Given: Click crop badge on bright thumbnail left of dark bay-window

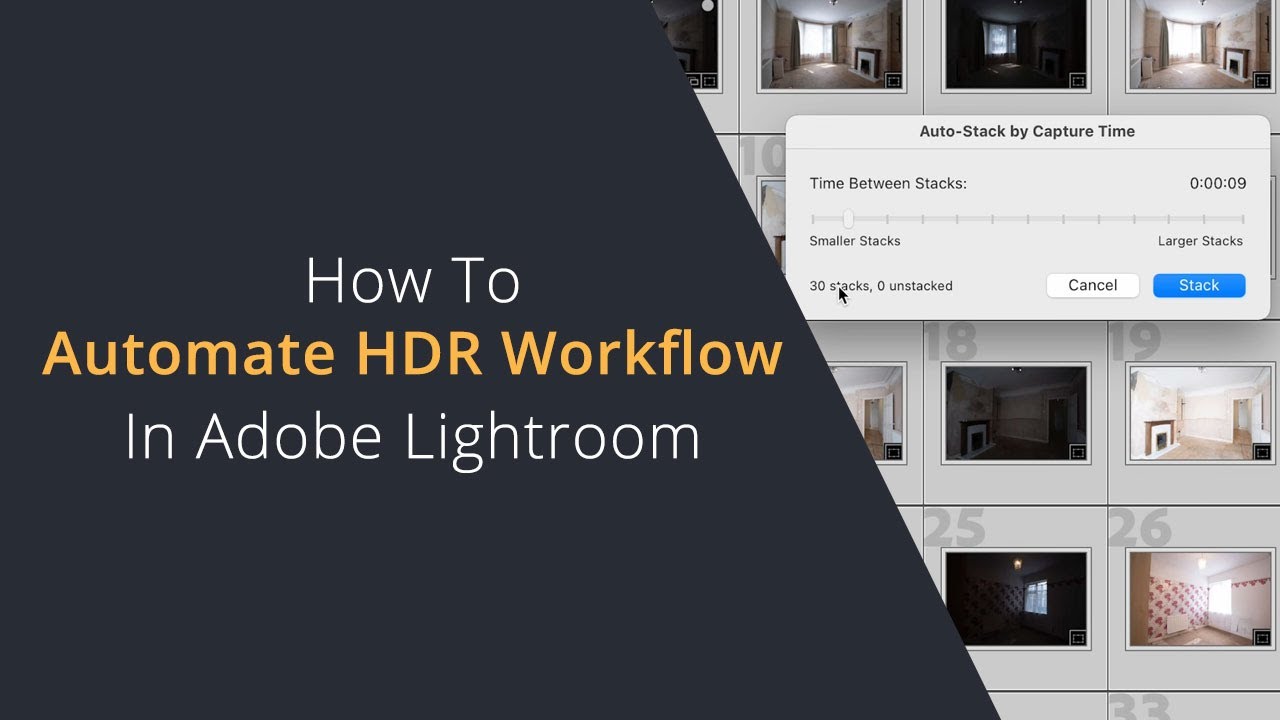Looking at the screenshot, I should pos(894,81).
